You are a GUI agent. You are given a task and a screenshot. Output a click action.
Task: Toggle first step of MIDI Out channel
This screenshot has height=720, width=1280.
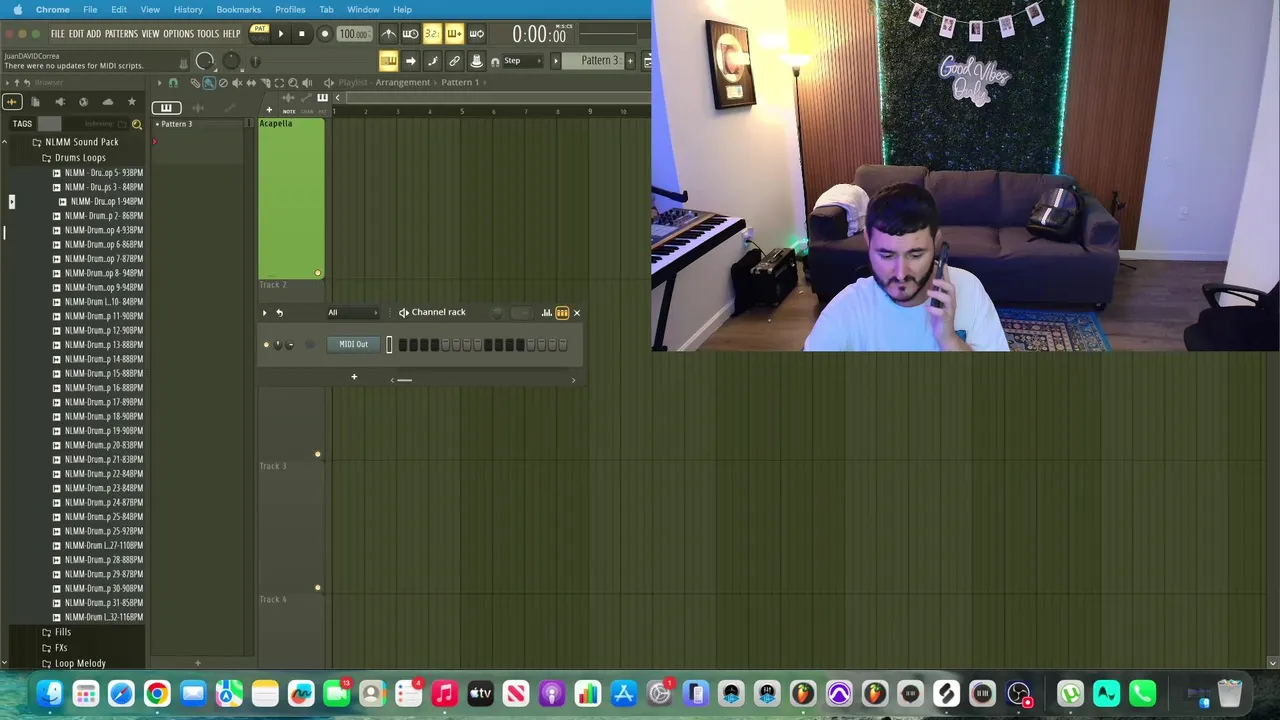(403, 345)
